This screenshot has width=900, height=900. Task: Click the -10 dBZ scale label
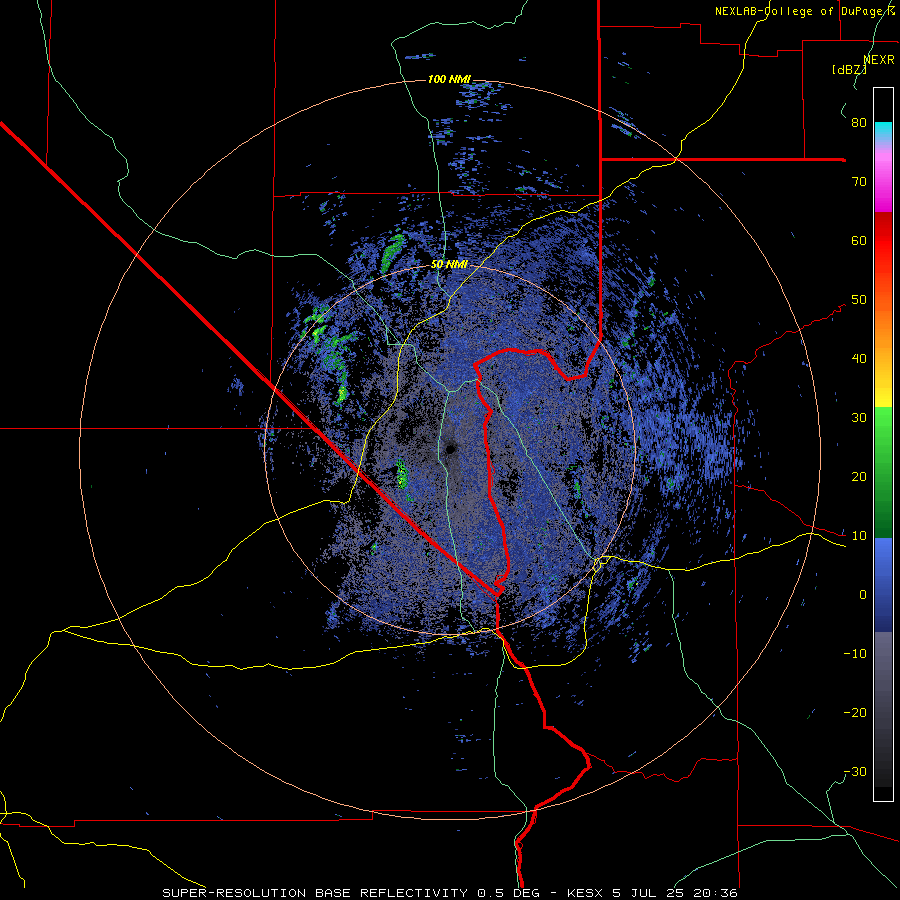[x=855, y=653]
